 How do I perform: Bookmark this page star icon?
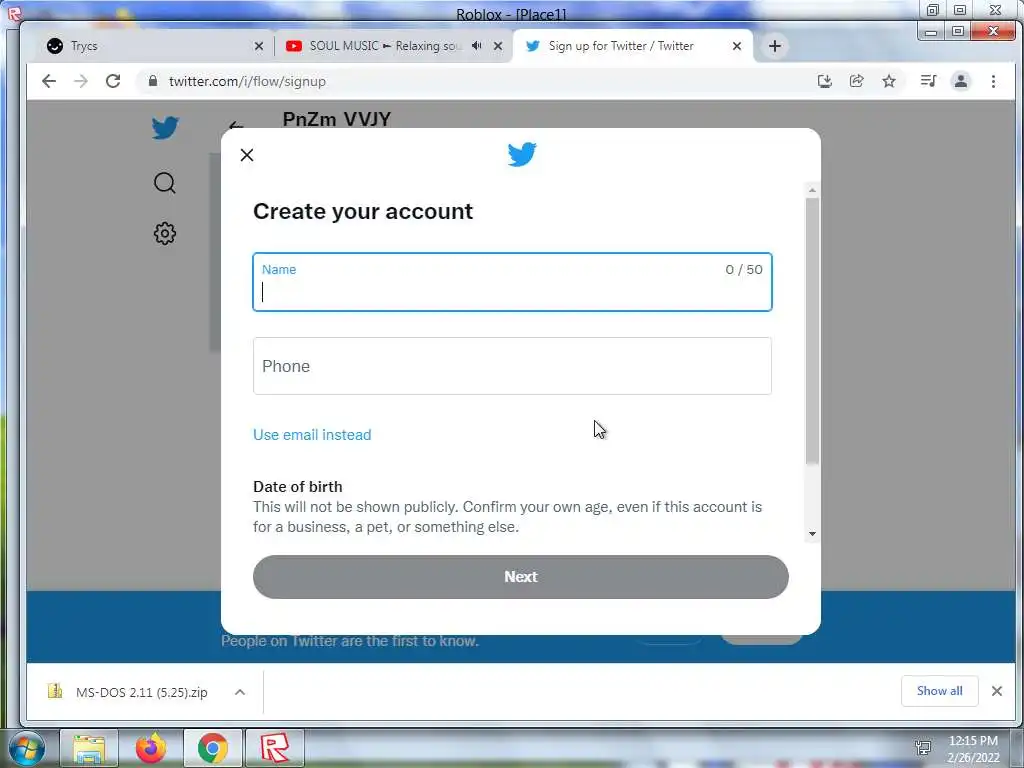click(x=889, y=81)
